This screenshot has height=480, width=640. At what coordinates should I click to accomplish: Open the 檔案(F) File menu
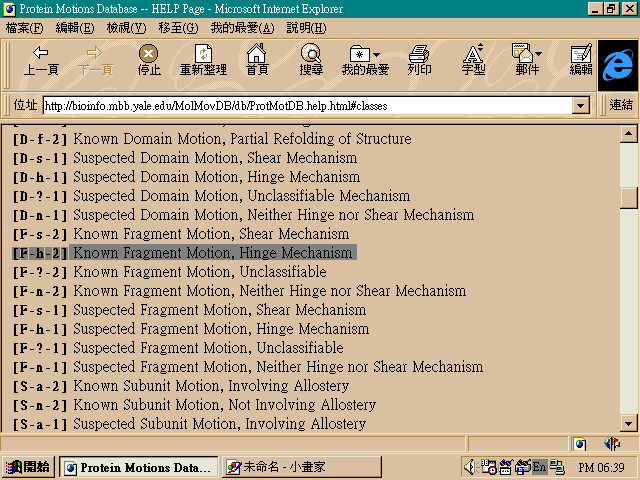click(x=26, y=27)
